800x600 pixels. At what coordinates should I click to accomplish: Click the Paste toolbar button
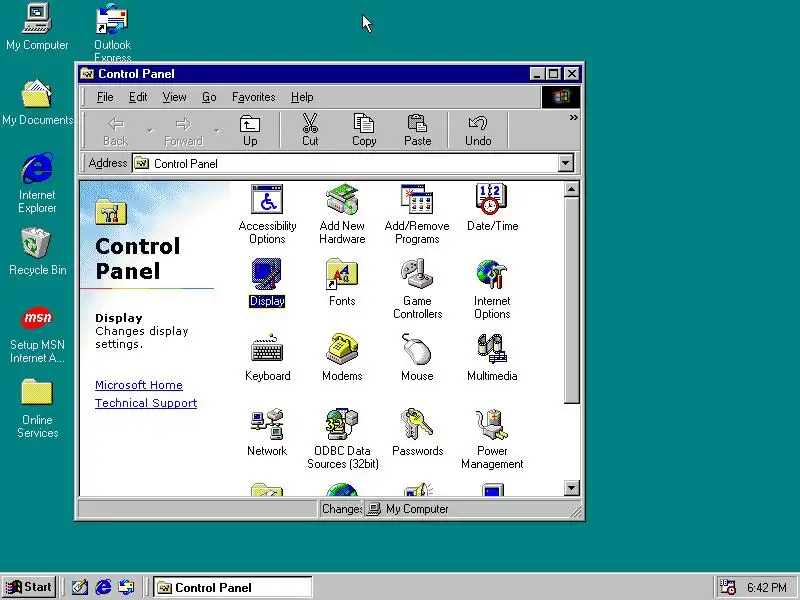(x=417, y=131)
